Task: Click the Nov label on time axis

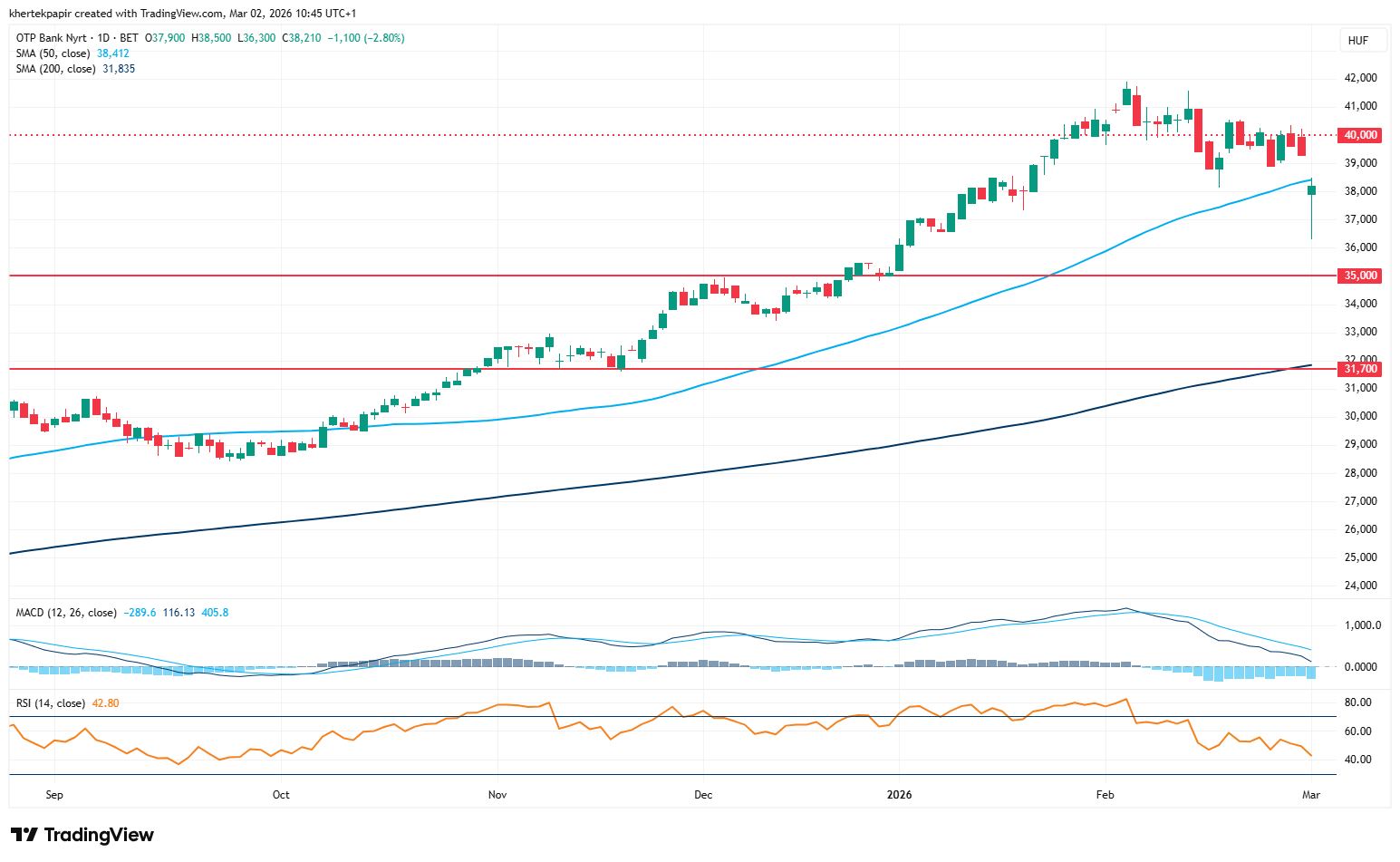Action: pos(497,795)
